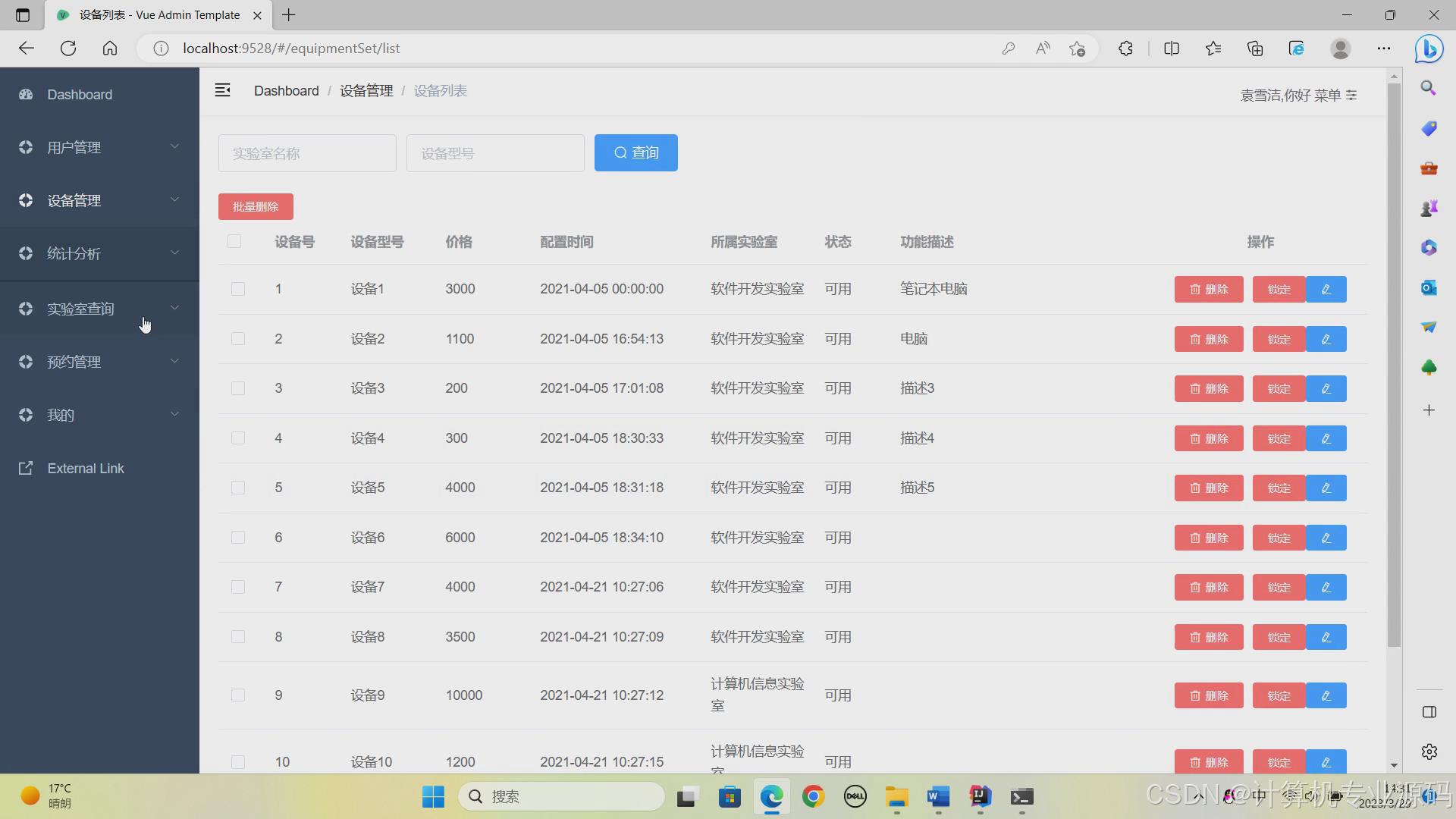Open Chrome from the taskbar
Viewport: 1456px width, 819px height.
pos(813,796)
